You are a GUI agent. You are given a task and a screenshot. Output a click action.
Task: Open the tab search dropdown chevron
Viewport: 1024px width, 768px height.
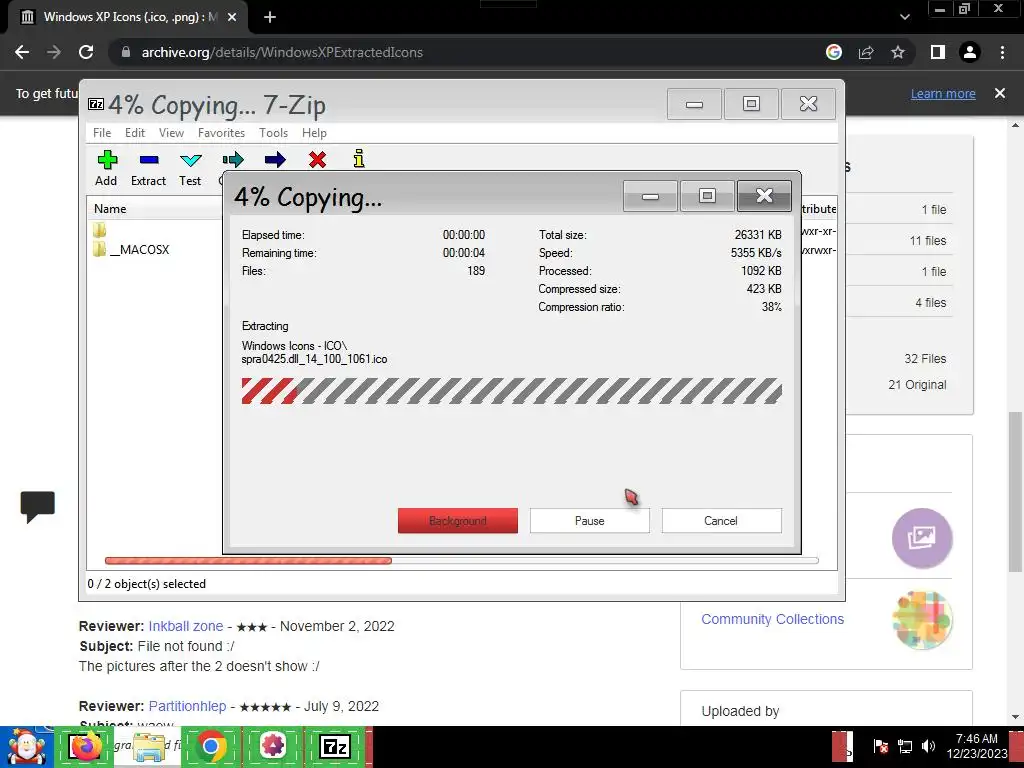[904, 17]
